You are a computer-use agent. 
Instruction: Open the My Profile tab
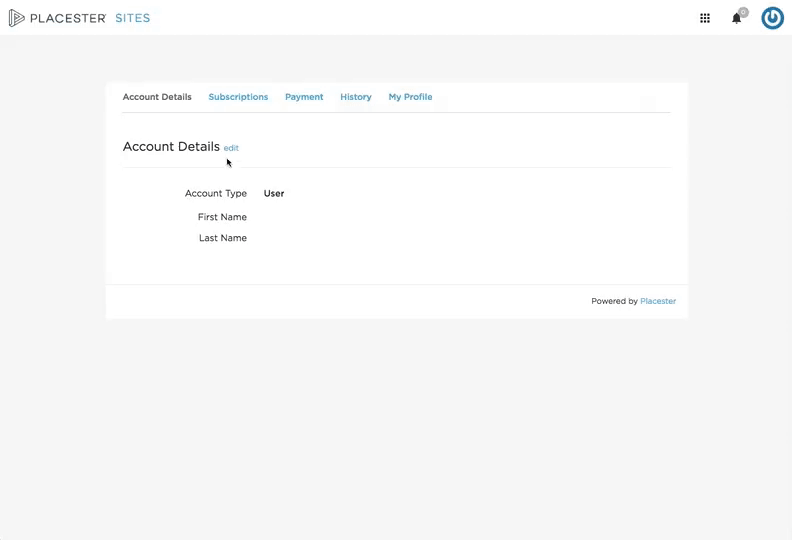tap(410, 97)
